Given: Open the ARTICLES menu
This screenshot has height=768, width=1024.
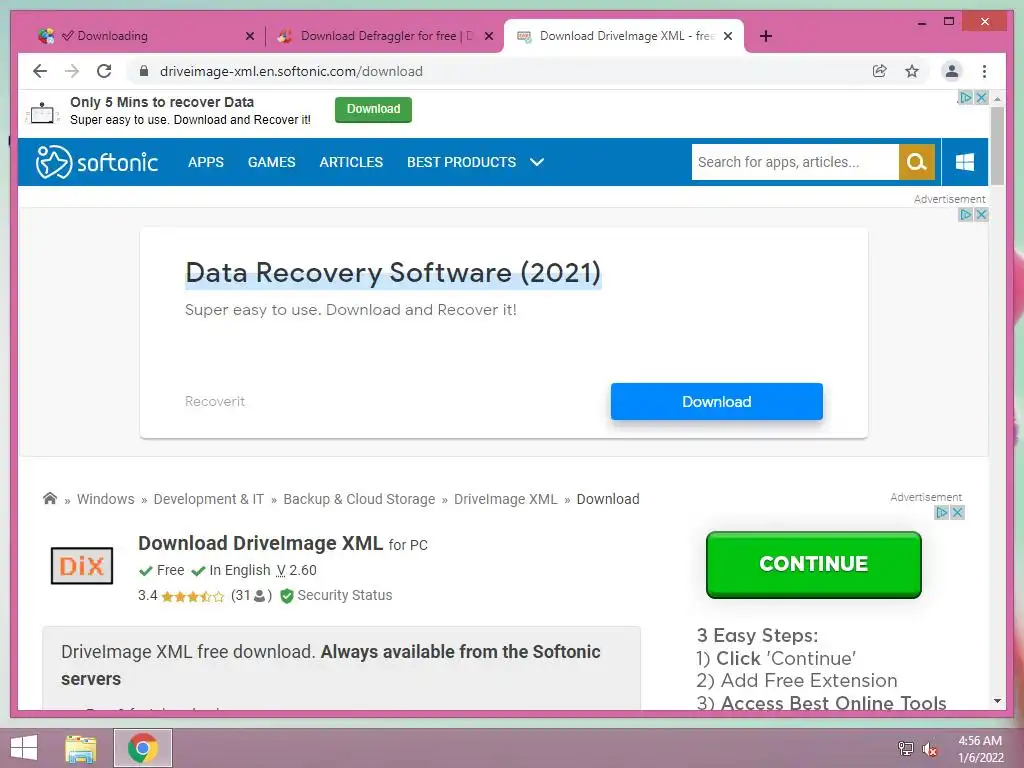Looking at the screenshot, I should pos(351,162).
